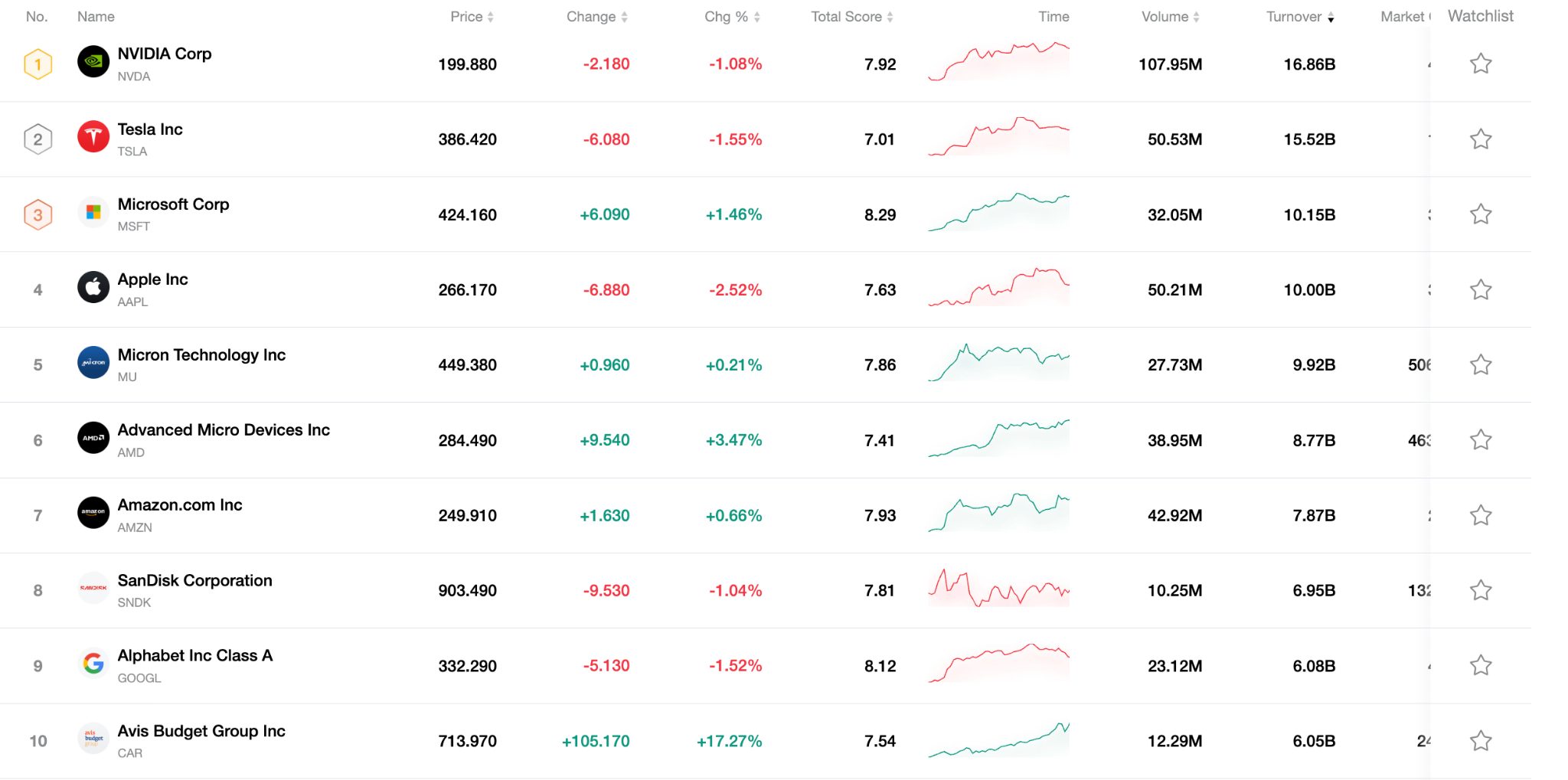Click the Microsoft logo icon
Image resolution: width=1568 pixels, height=780 pixels.
click(x=93, y=214)
